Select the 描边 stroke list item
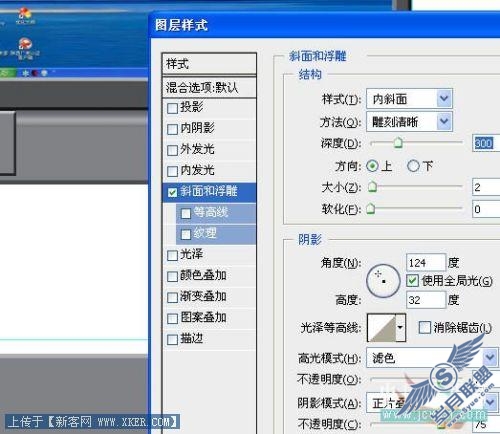Viewport: 500px width, 434px height. 209,339
